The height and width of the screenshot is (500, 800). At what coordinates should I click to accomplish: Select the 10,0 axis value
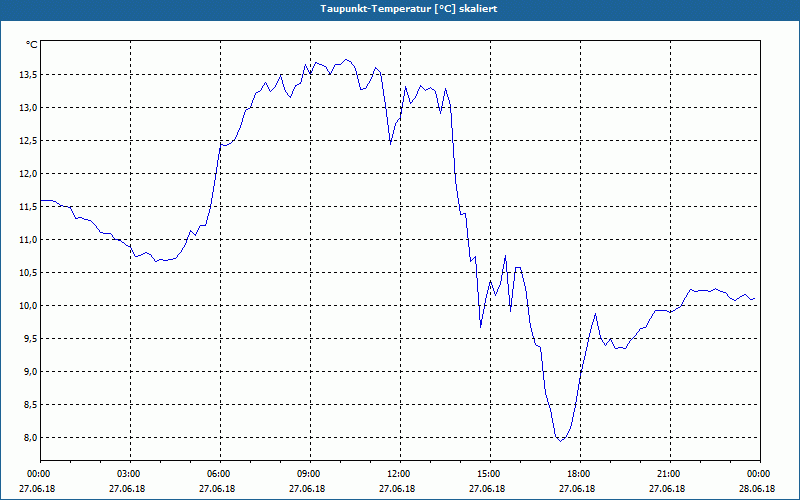tap(28, 306)
